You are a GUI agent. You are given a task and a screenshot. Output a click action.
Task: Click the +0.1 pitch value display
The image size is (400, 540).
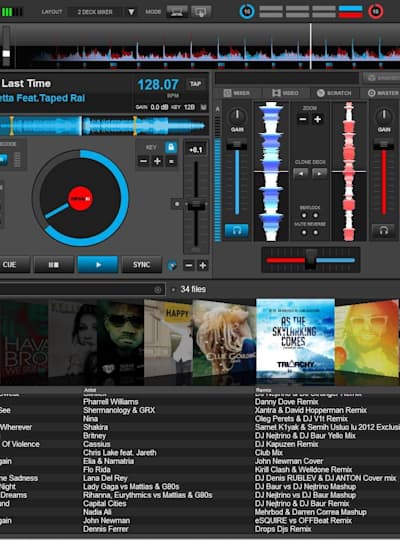[196, 149]
